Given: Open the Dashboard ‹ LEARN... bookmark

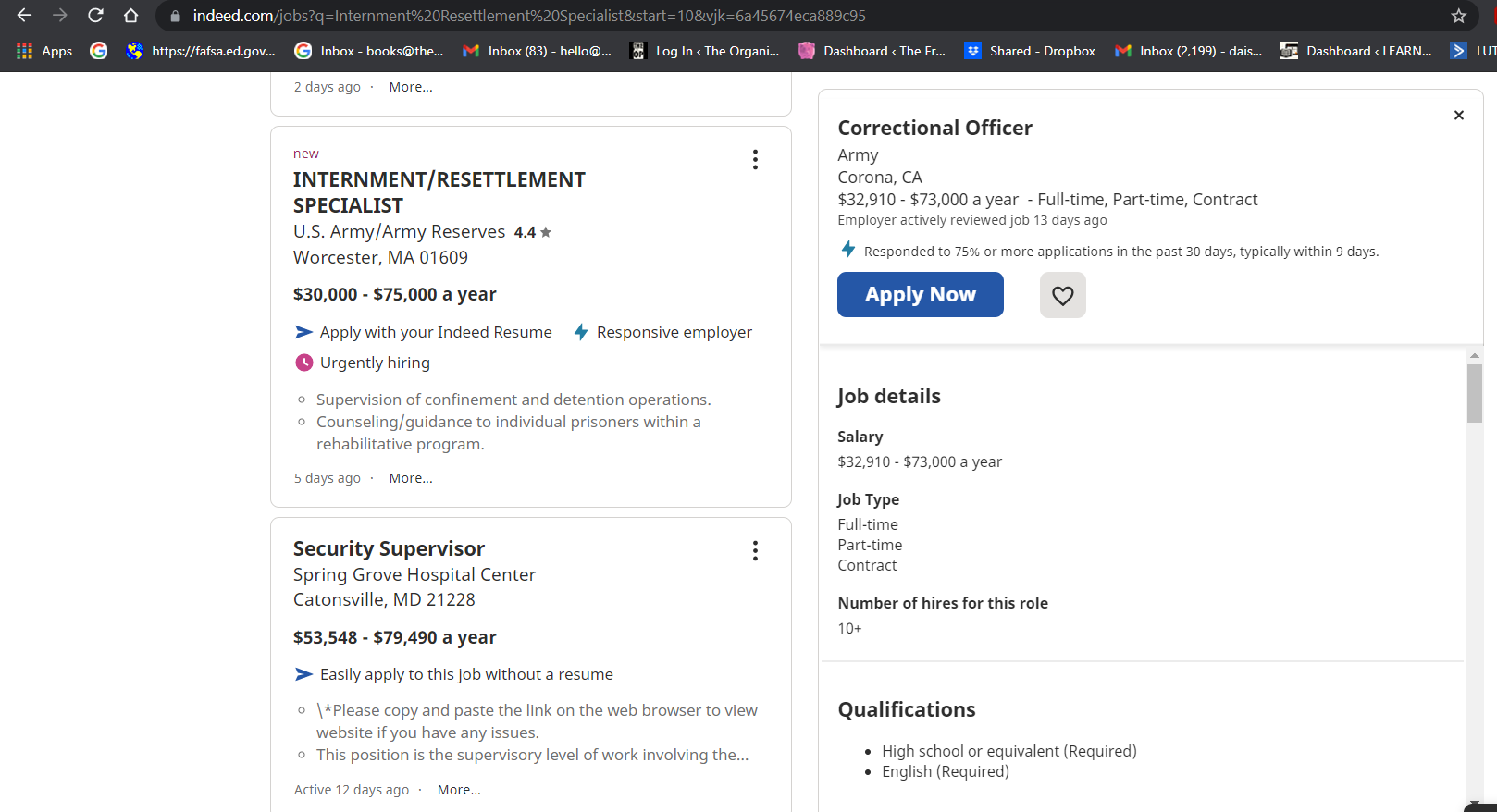Looking at the screenshot, I should point(1355,51).
